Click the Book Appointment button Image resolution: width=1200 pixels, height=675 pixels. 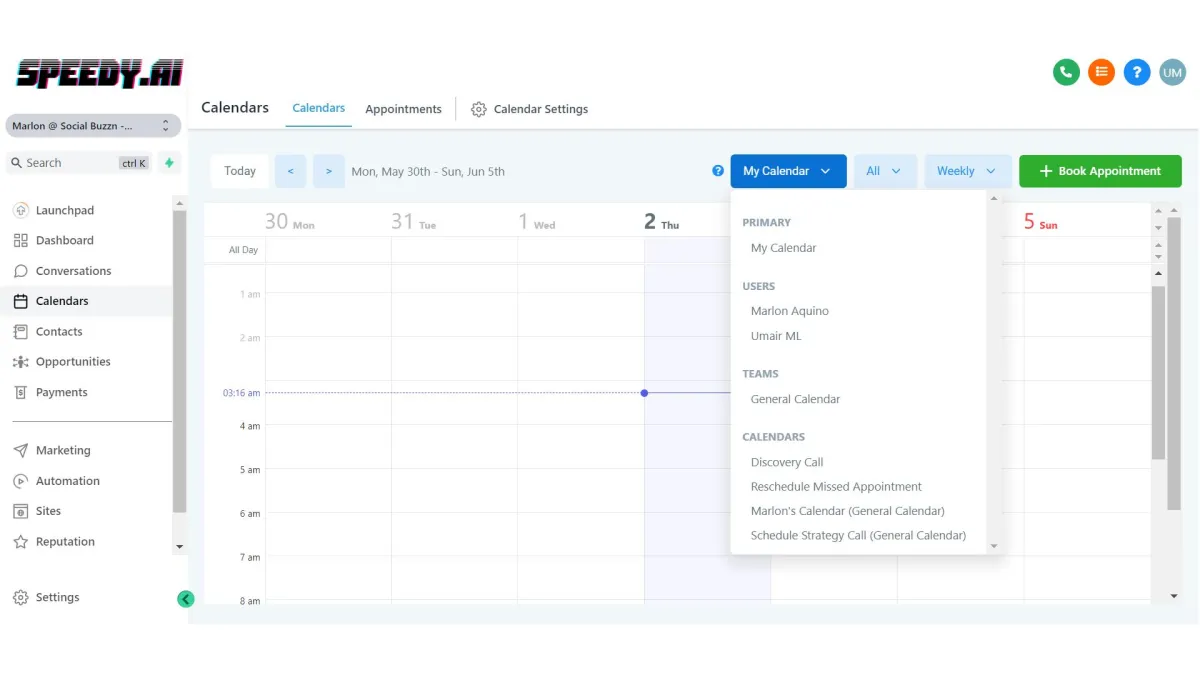coord(1100,171)
